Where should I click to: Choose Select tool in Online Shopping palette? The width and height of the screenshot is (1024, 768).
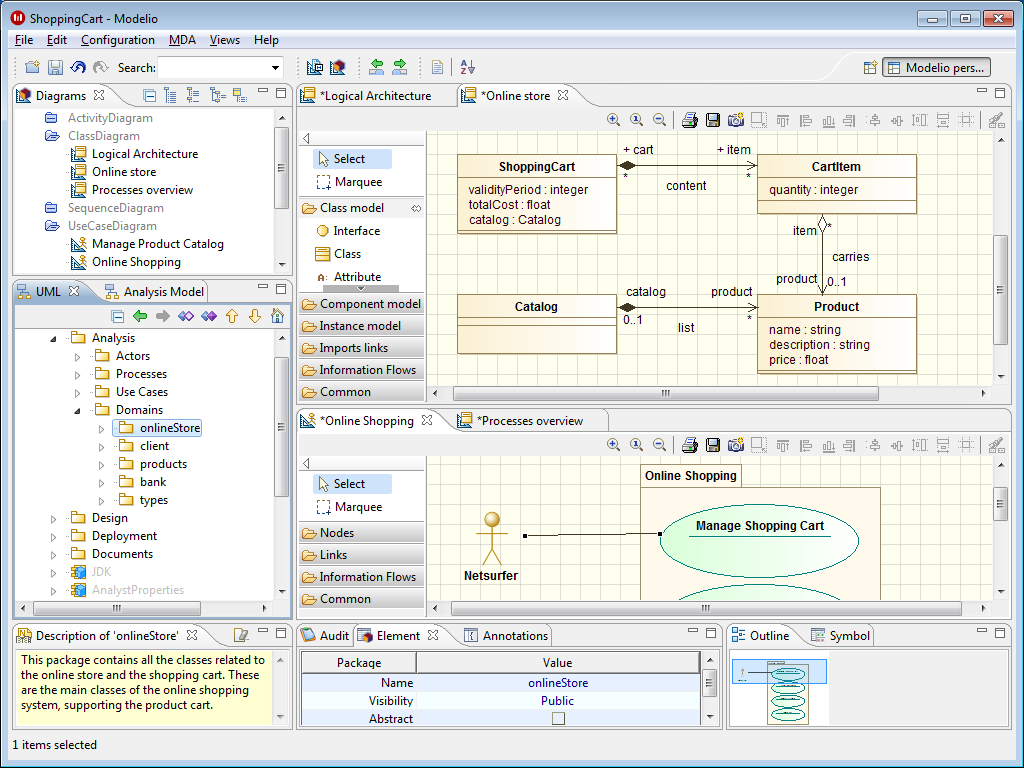coord(353,484)
